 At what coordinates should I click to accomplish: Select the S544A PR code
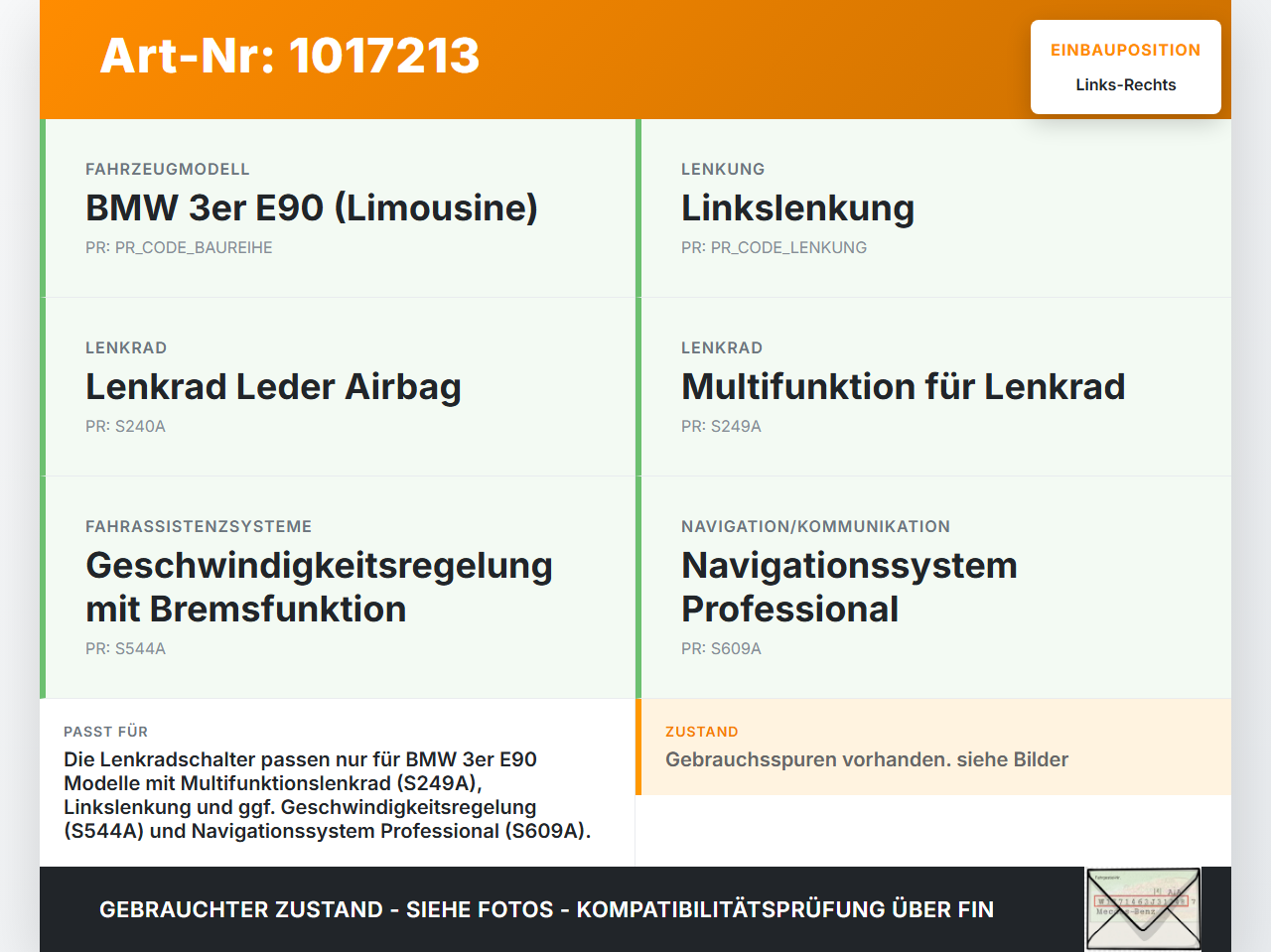[125, 648]
